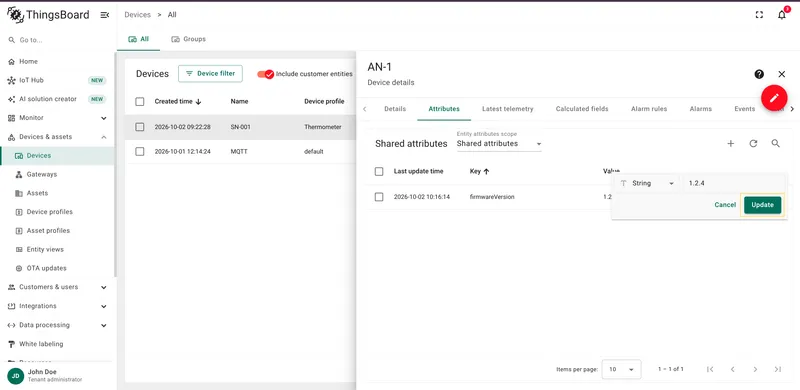The width and height of the screenshot is (800, 390).
Task: Select Devices in the sidebar
Action: [58, 156]
